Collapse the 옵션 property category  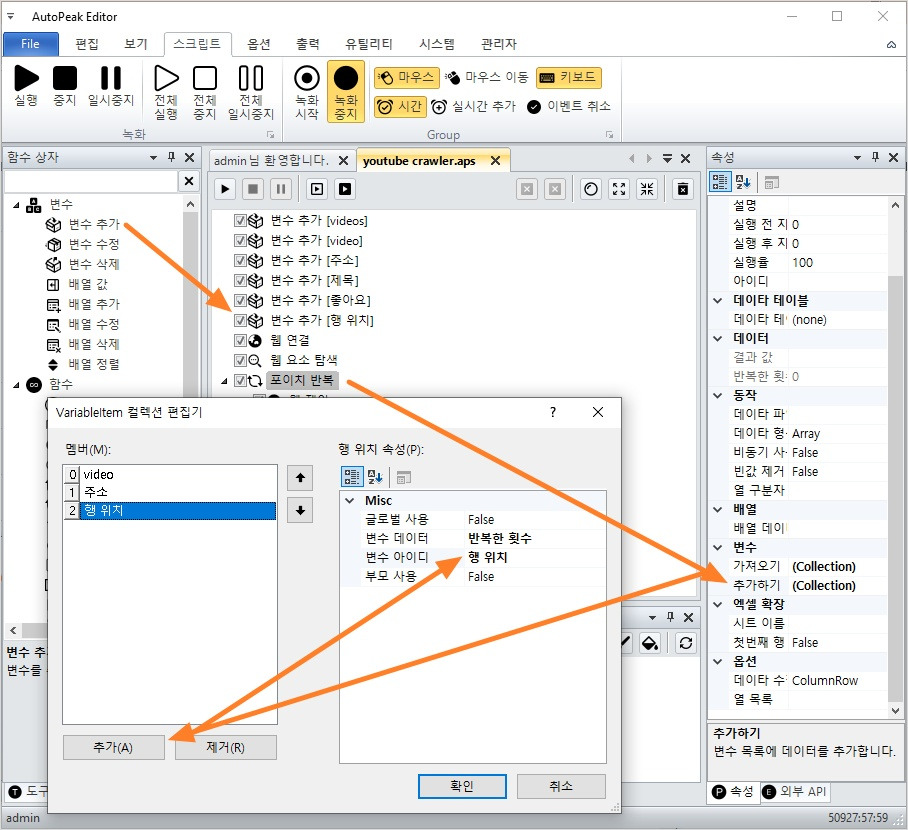(x=717, y=661)
